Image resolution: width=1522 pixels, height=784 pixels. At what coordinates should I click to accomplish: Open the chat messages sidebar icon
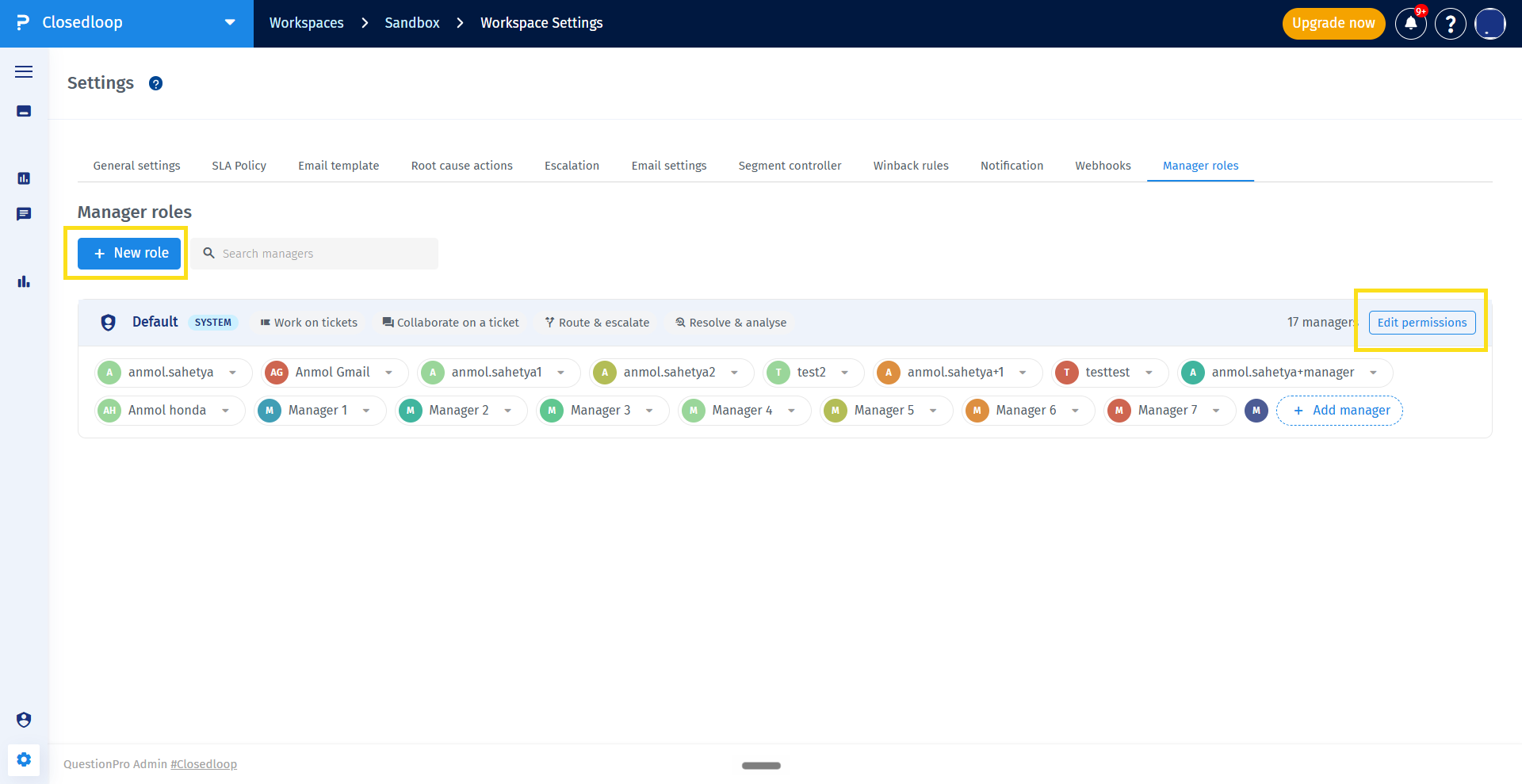[x=24, y=214]
